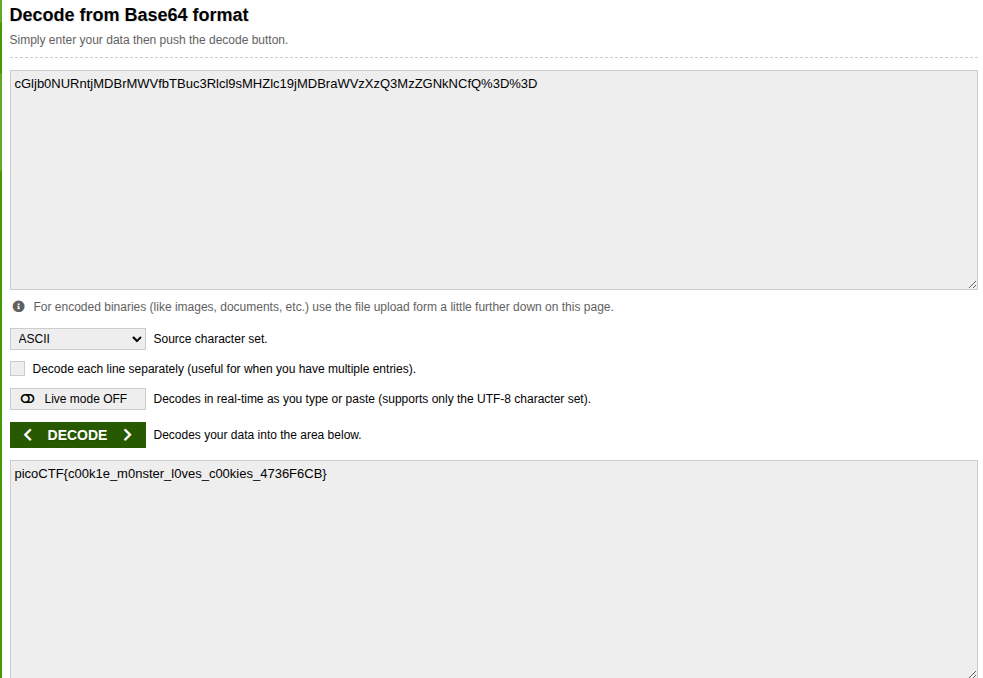
Task: Click the arrow of the character set selector
Action: pos(136,339)
